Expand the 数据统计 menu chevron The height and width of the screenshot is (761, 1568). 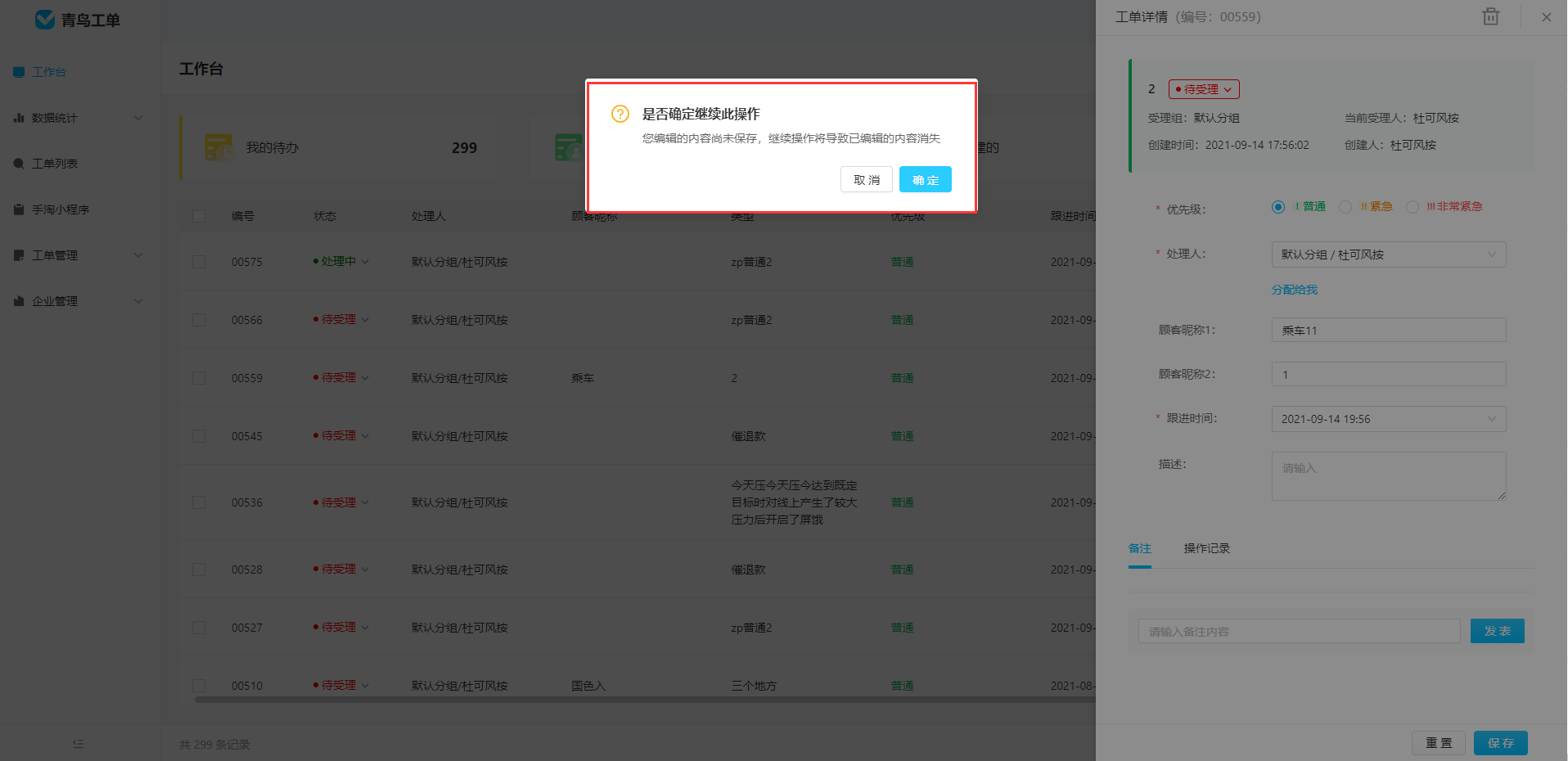pyautogui.click(x=138, y=118)
